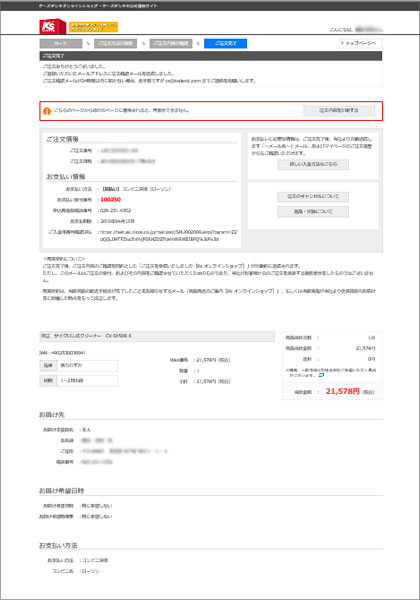
Task: Click the blurred username in header
Action: 368,29
